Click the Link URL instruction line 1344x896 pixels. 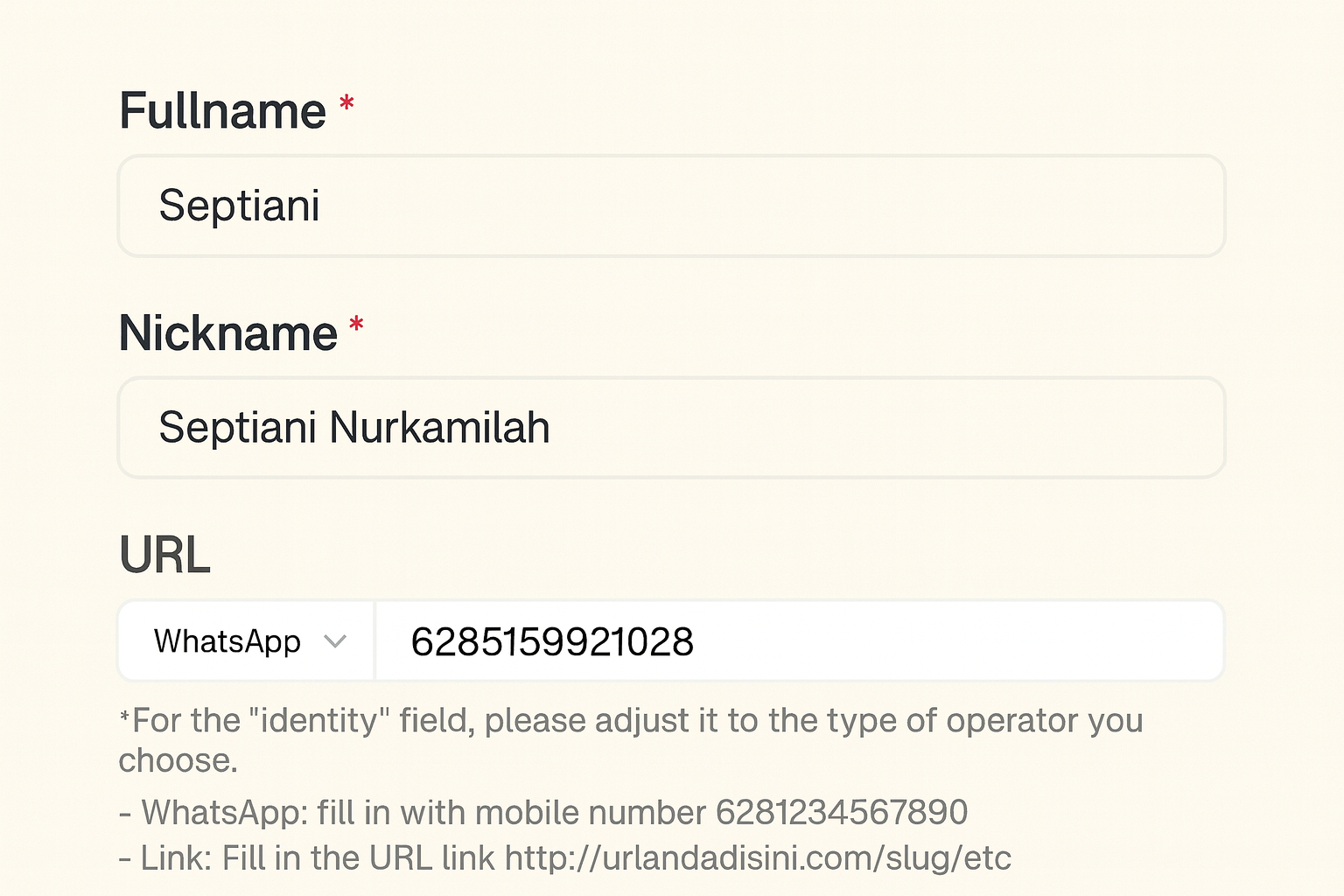point(564,858)
